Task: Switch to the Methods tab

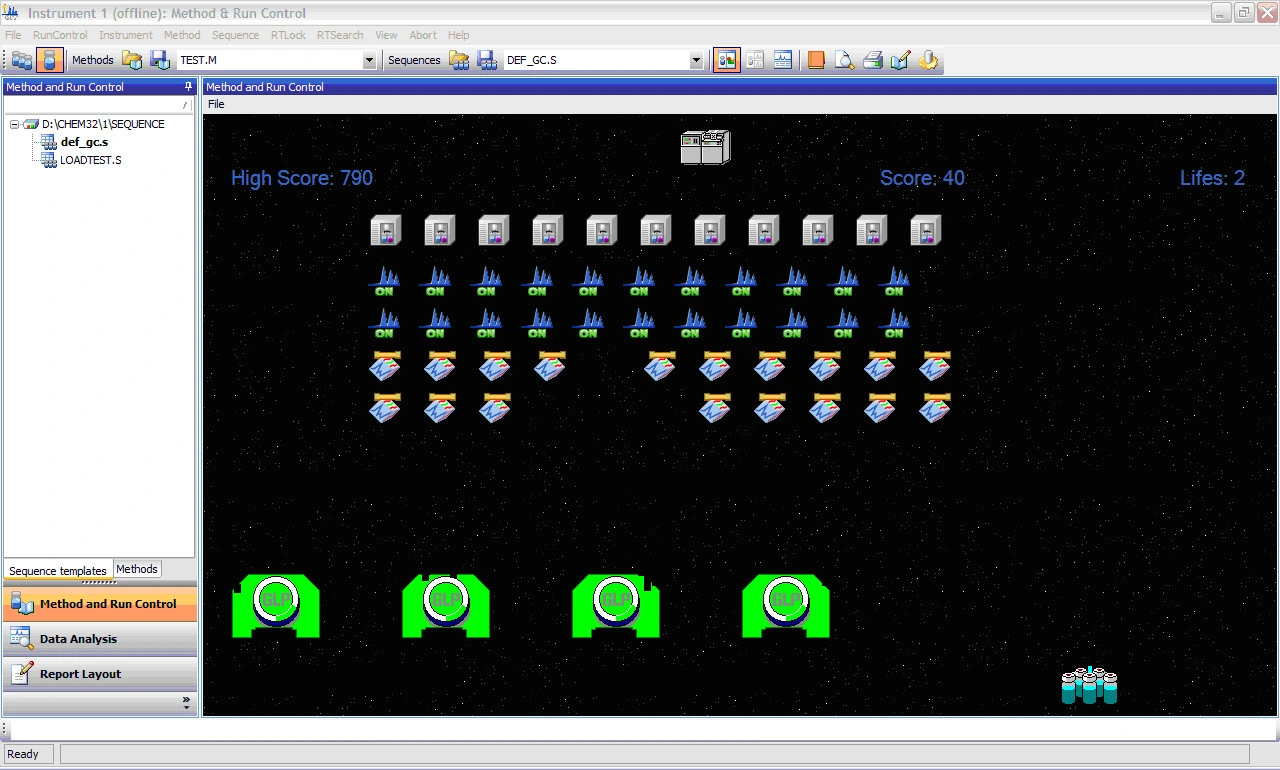Action: pos(137,569)
